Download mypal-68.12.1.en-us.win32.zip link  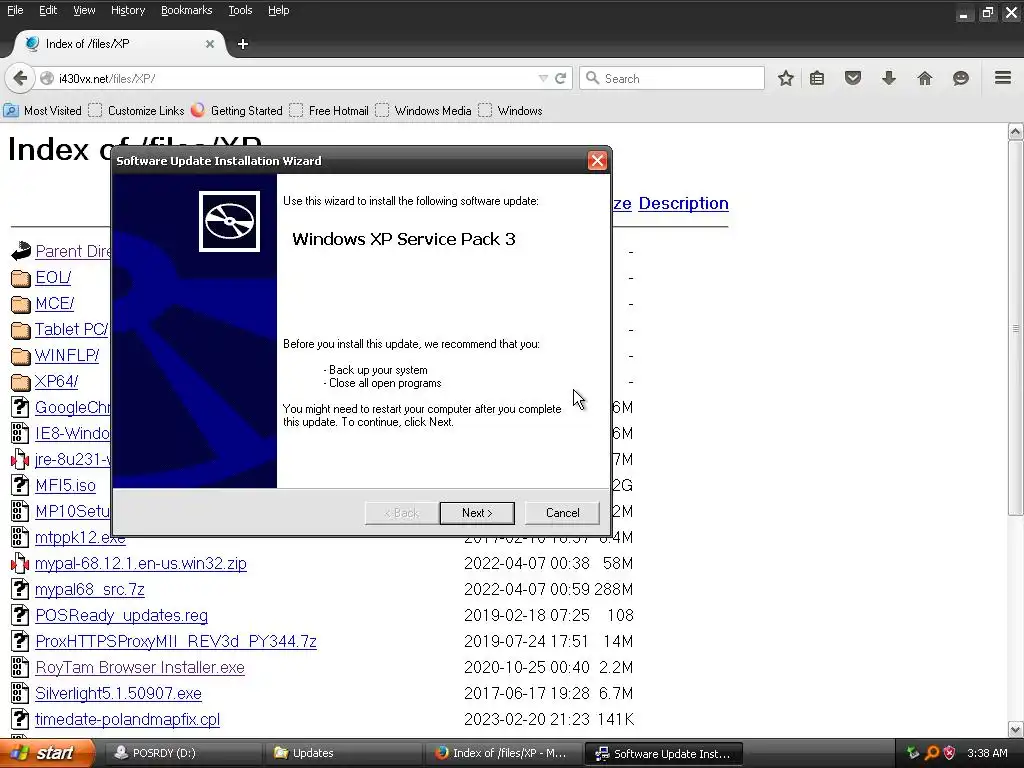point(141,564)
